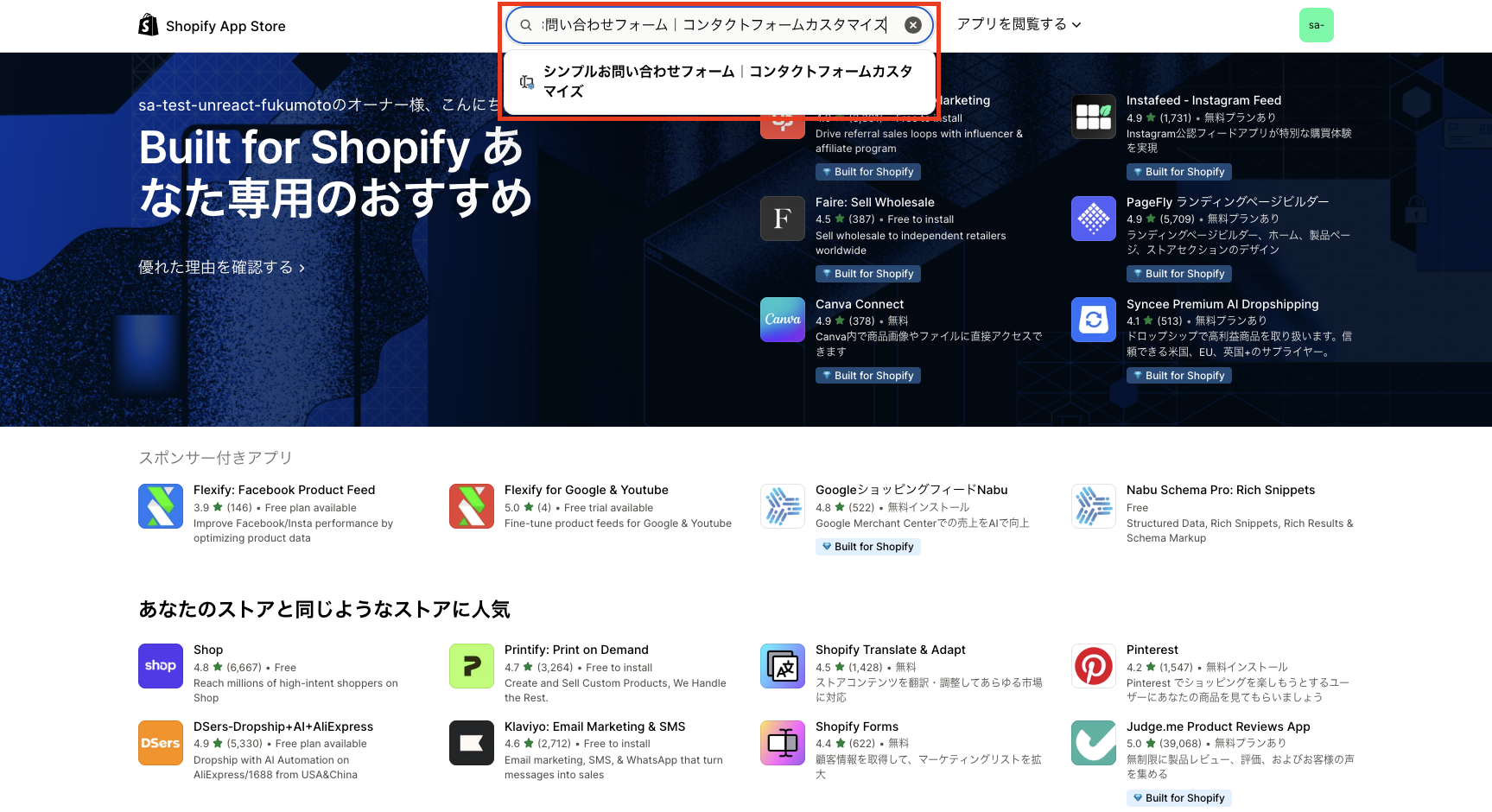This screenshot has height=812, width=1492.
Task: Open the Shopify Forms title link
Action: (857, 726)
